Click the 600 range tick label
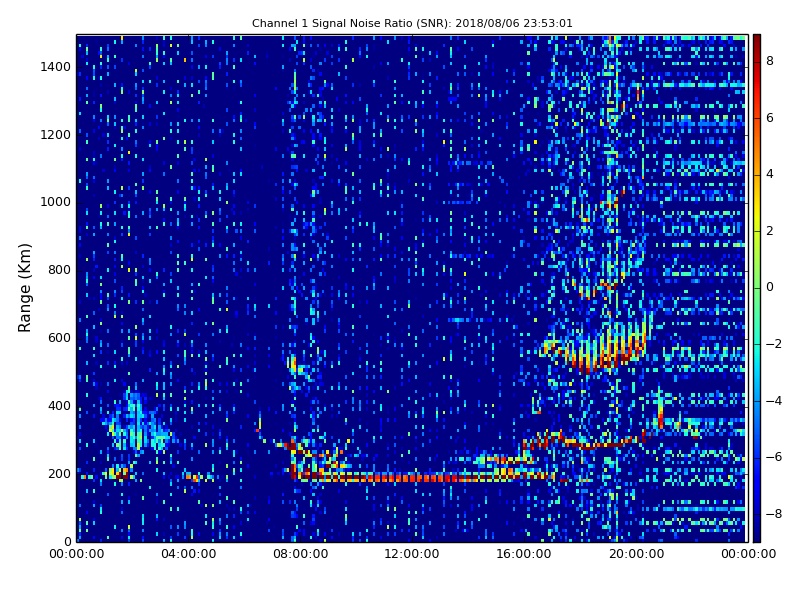Viewport: 800px width, 600px height. point(59,338)
